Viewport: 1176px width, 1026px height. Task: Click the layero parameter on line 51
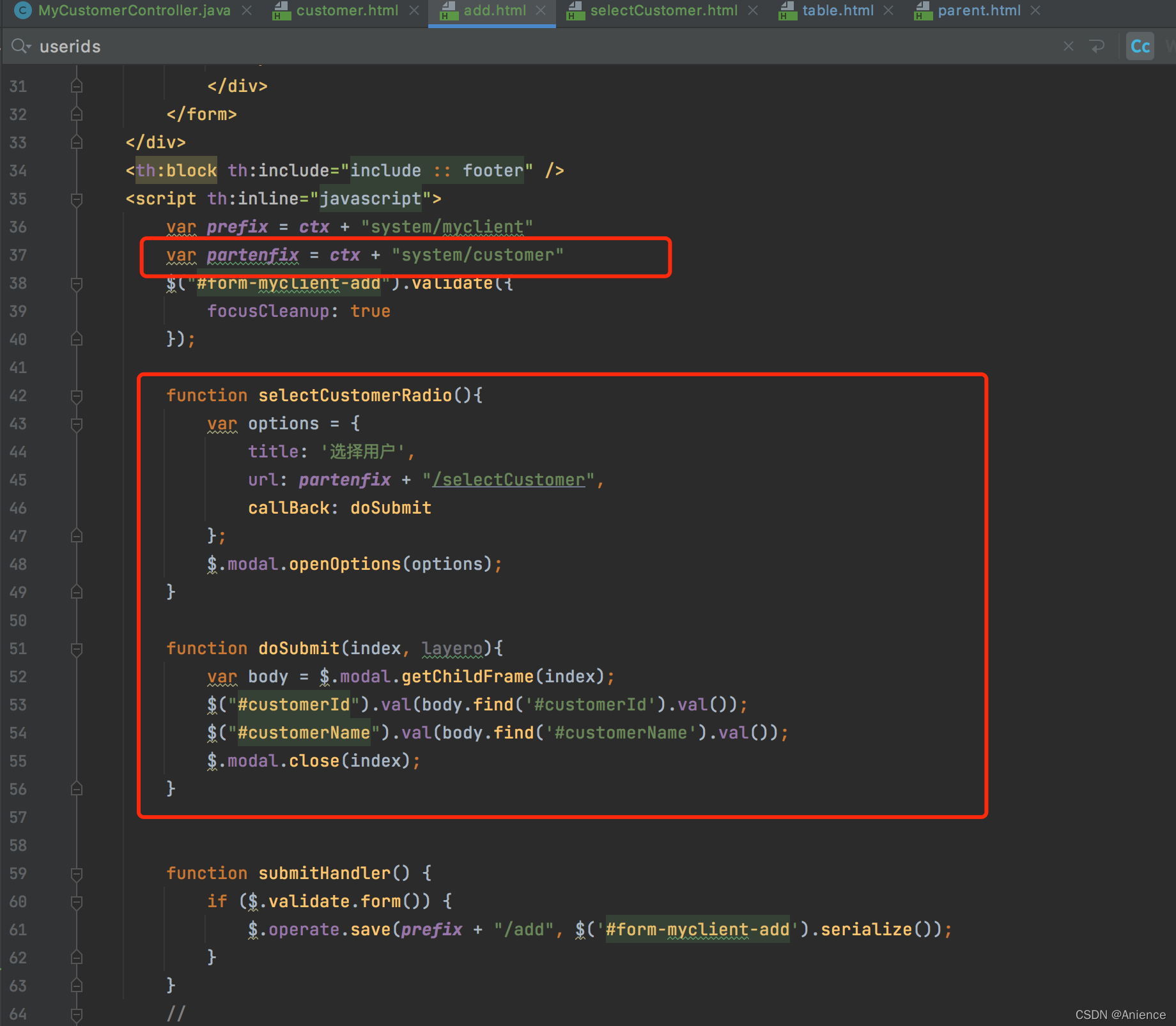point(452,648)
